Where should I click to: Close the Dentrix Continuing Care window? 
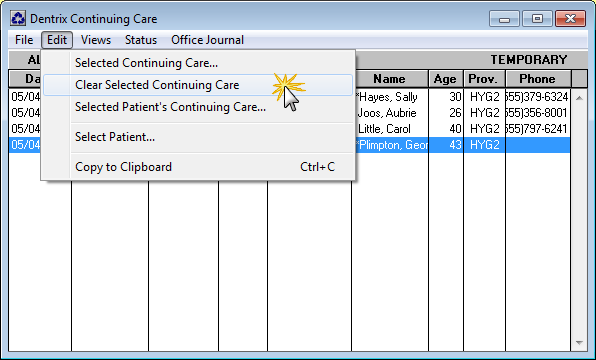tap(570, 19)
